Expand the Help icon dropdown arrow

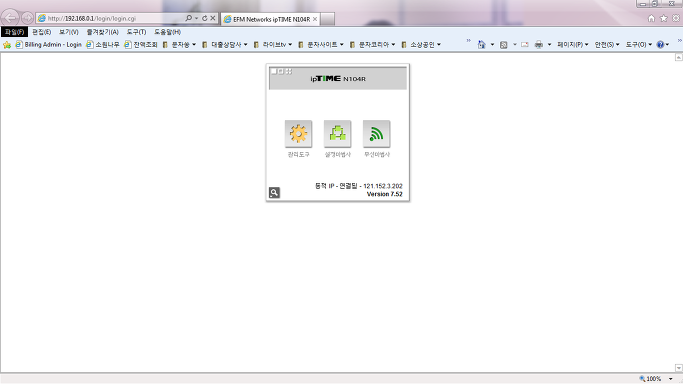[x=667, y=44]
